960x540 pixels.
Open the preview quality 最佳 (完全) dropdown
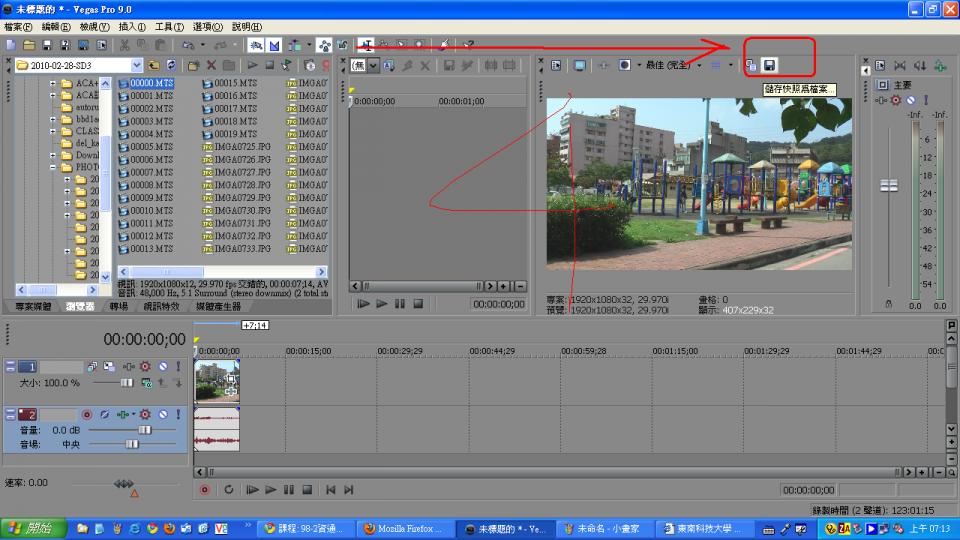tap(698, 65)
